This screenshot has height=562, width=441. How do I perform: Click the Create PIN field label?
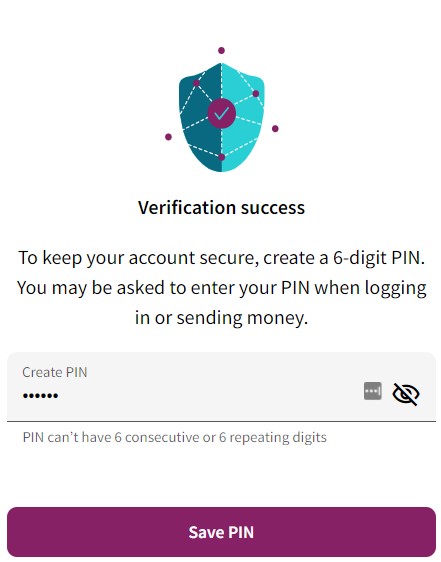click(54, 372)
